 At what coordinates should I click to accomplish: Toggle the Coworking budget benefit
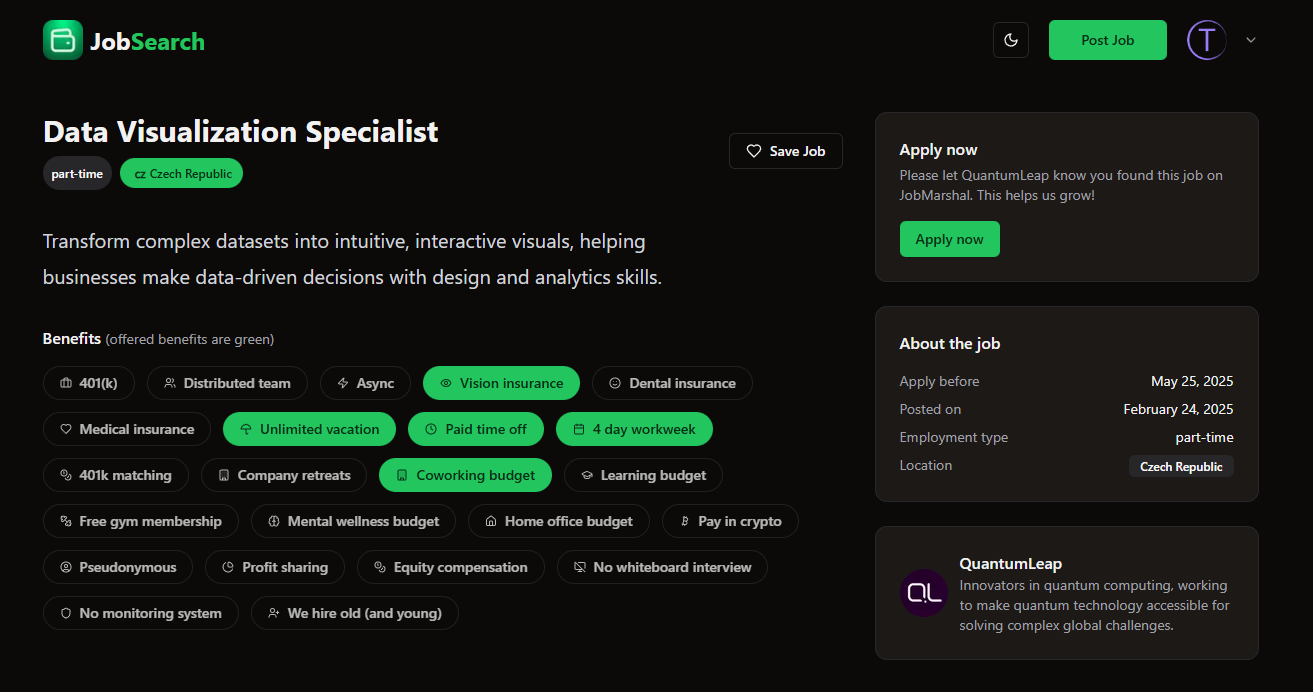[465, 475]
